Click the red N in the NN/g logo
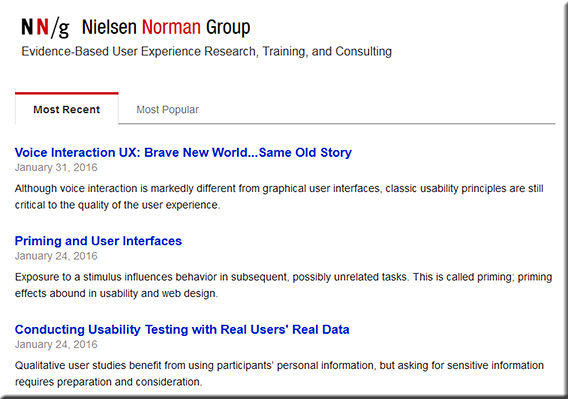The image size is (568, 399). pyautogui.click(x=42, y=27)
